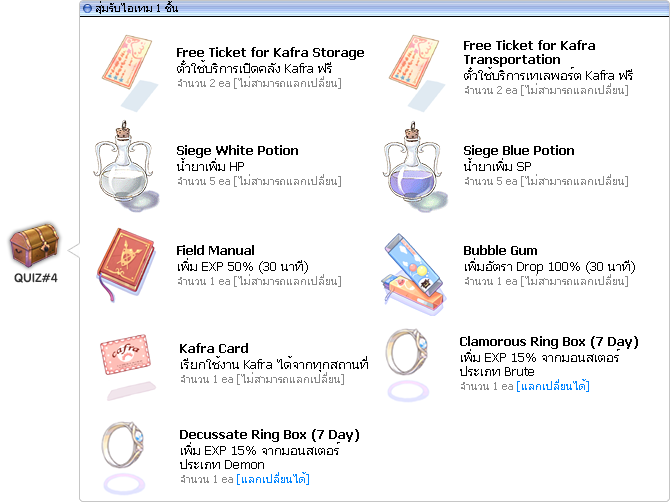
Task: Click the QUIZ#4 label under the chest
Action: click(x=36, y=278)
